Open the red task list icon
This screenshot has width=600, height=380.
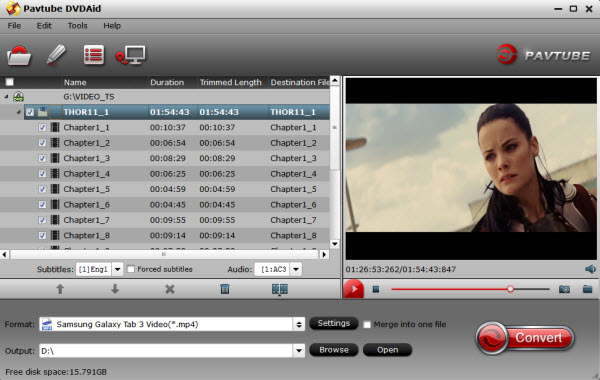pyautogui.click(x=94, y=55)
